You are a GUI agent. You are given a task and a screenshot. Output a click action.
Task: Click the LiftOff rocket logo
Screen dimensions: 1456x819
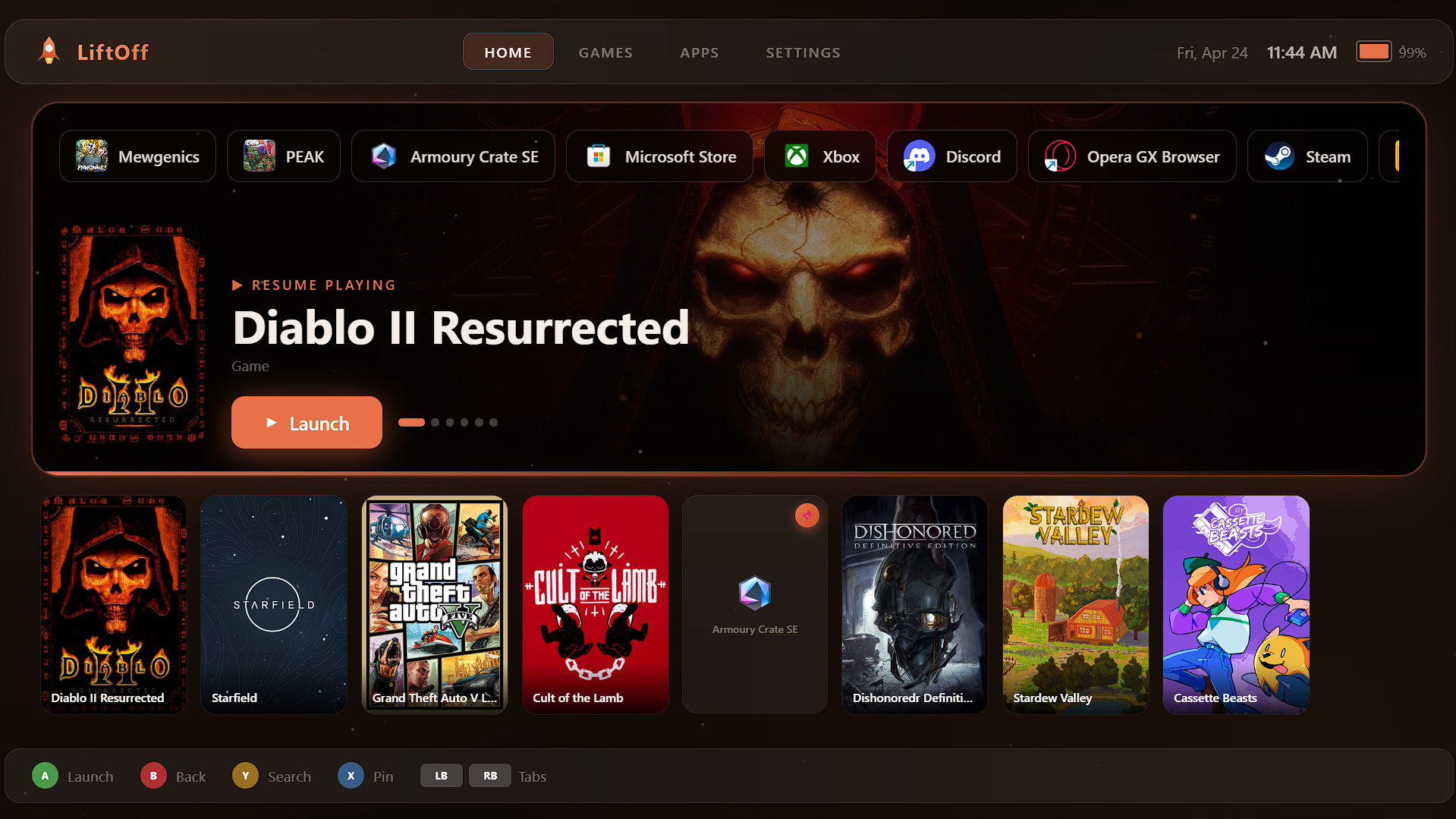pyautogui.click(x=49, y=52)
